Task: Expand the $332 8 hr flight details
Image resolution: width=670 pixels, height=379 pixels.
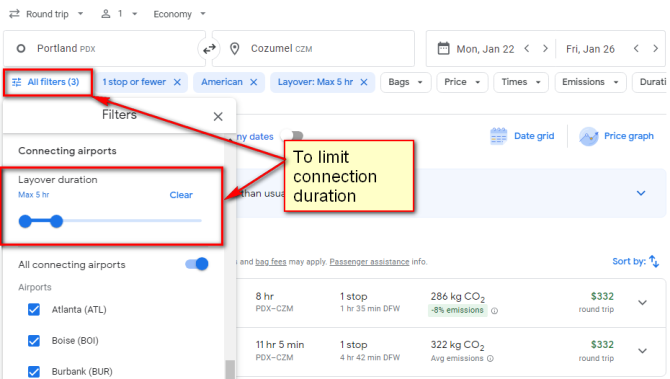Action: point(642,303)
